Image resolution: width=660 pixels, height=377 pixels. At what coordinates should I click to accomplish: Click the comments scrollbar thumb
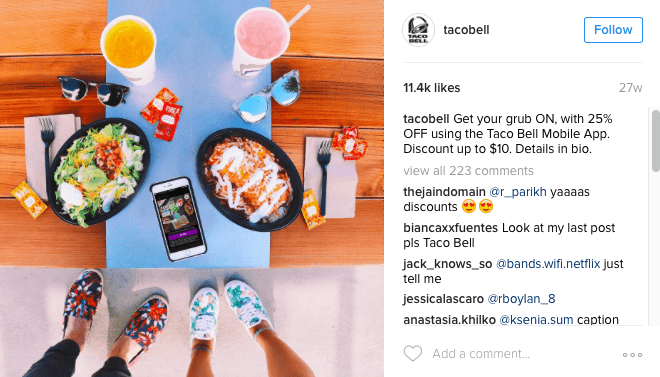[x=656, y=141]
